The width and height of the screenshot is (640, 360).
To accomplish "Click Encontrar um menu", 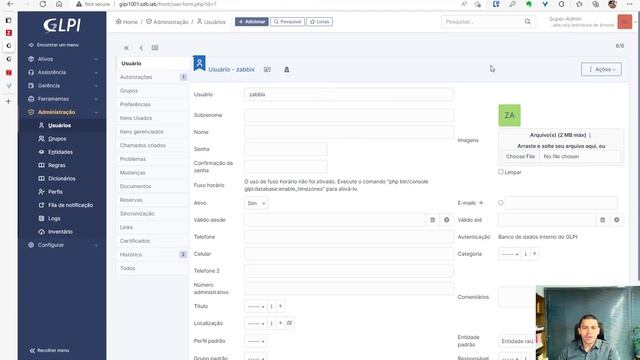I will 54,45.
